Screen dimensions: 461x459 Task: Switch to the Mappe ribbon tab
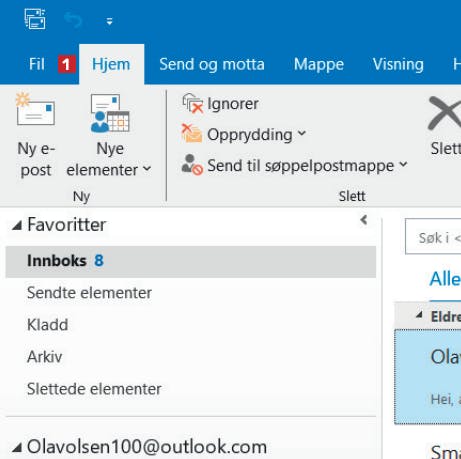(x=319, y=64)
